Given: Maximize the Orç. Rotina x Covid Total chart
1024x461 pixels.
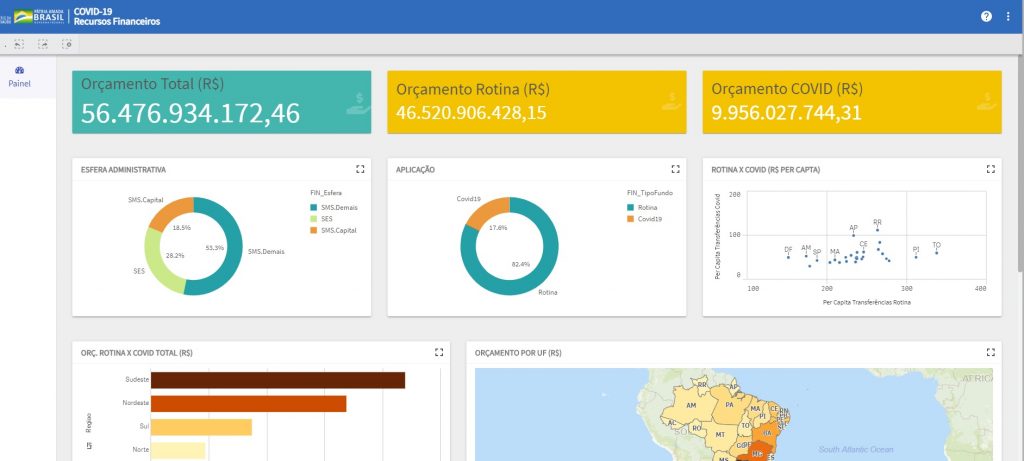Looking at the screenshot, I should point(439,352).
